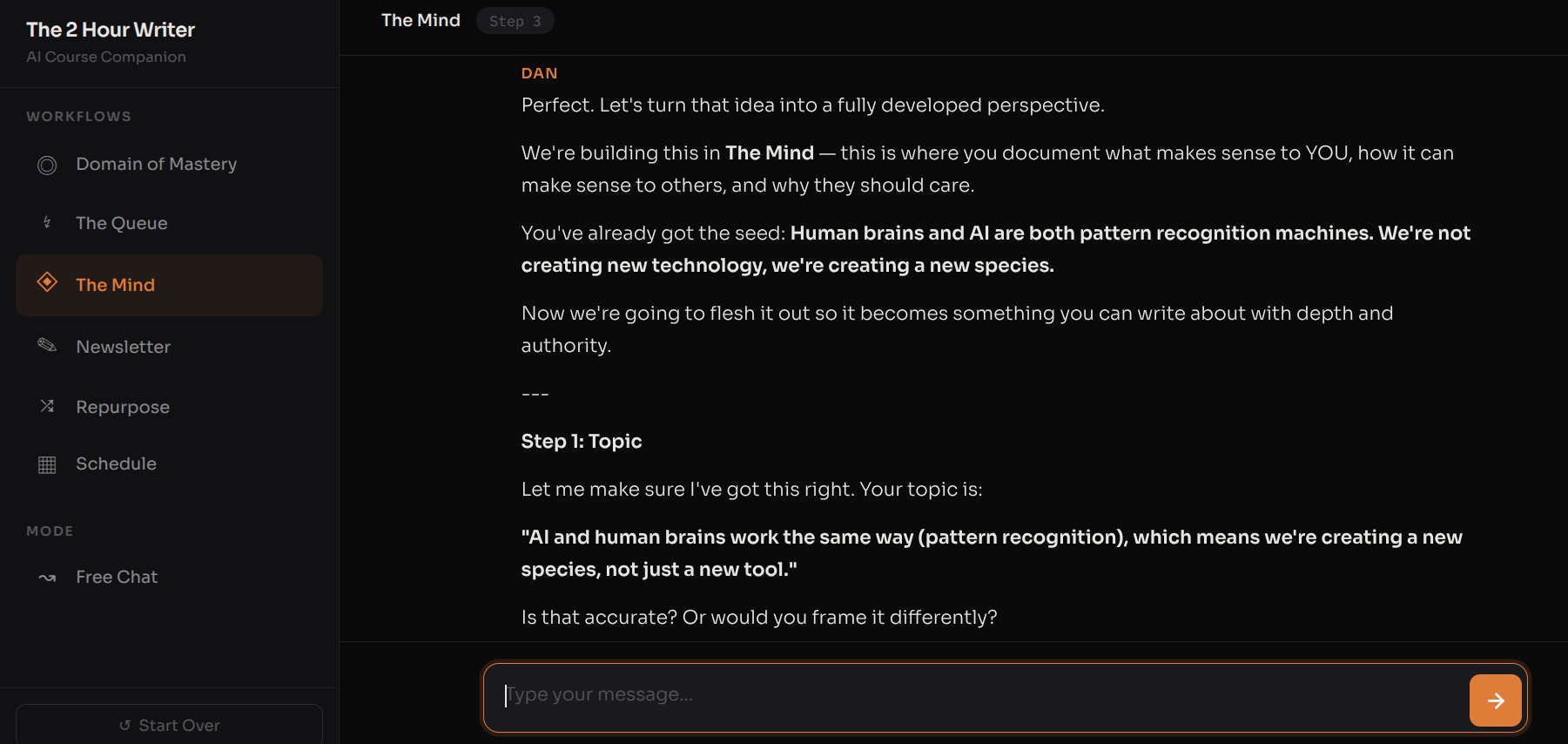Open the Domain of Mastery workflow
The height and width of the screenshot is (744, 1568).
click(x=156, y=164)
